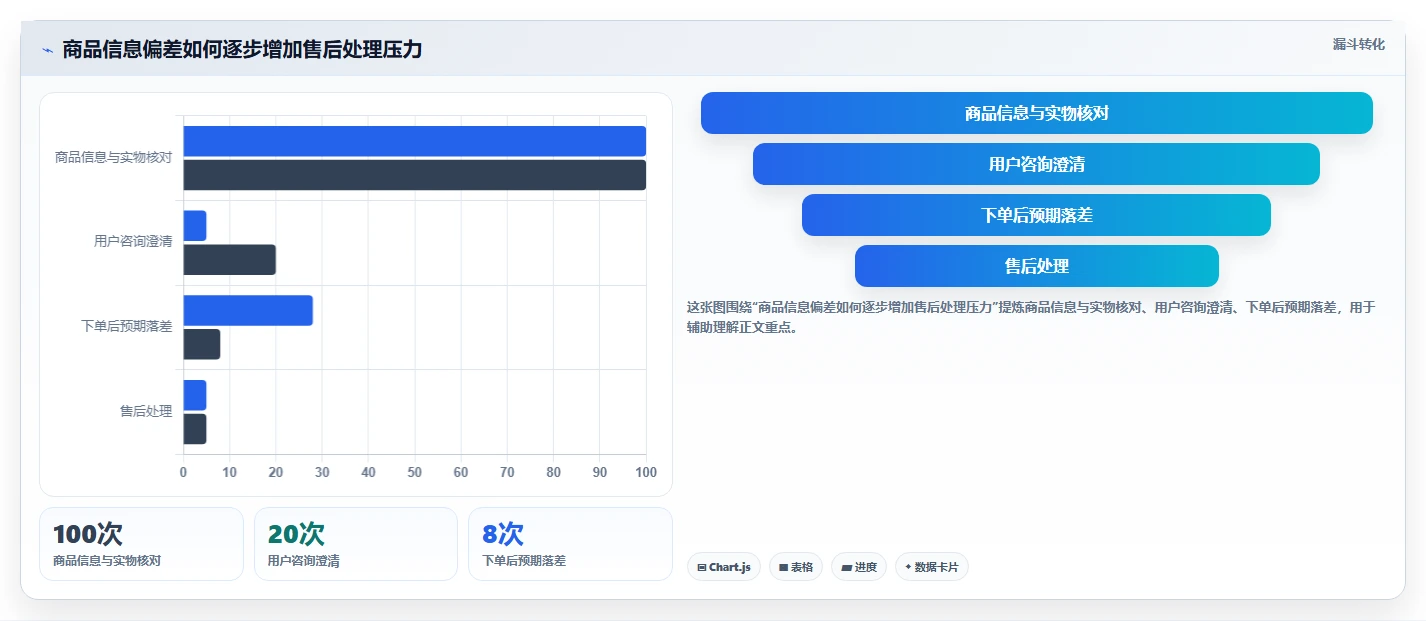The height and width of the screenshot is (621, 1426).
Task: Click the page title 商品信息偏差如何逐步增加售后处理压力
Action: (x=242, y=49)
